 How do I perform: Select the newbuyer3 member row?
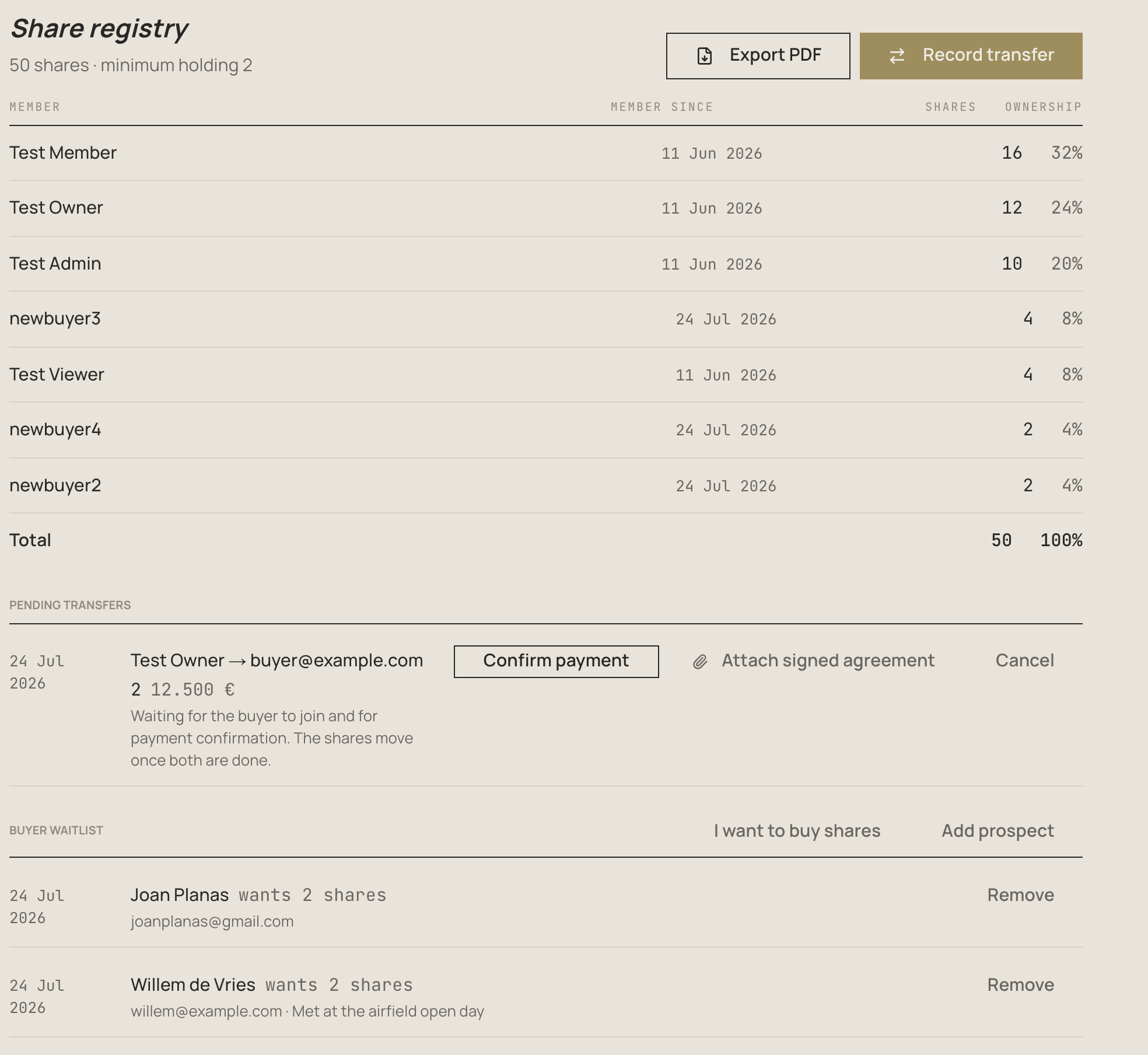(545, 319)
